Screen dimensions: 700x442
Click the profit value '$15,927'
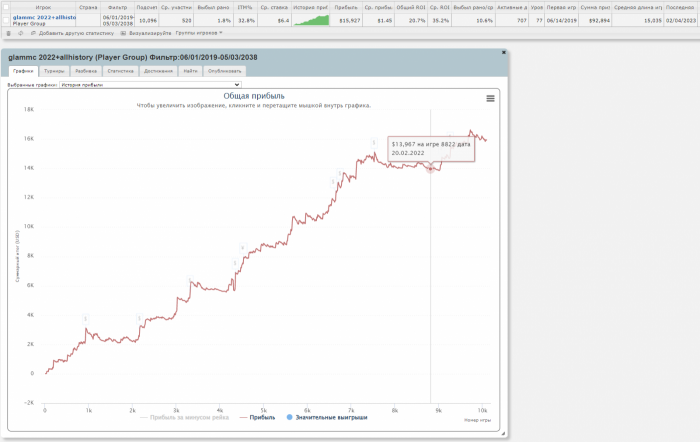coord(350,21)
